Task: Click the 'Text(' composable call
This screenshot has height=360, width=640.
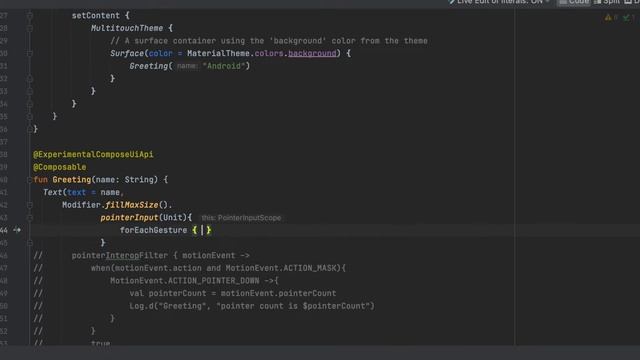Action: click(x=55, y=193)
